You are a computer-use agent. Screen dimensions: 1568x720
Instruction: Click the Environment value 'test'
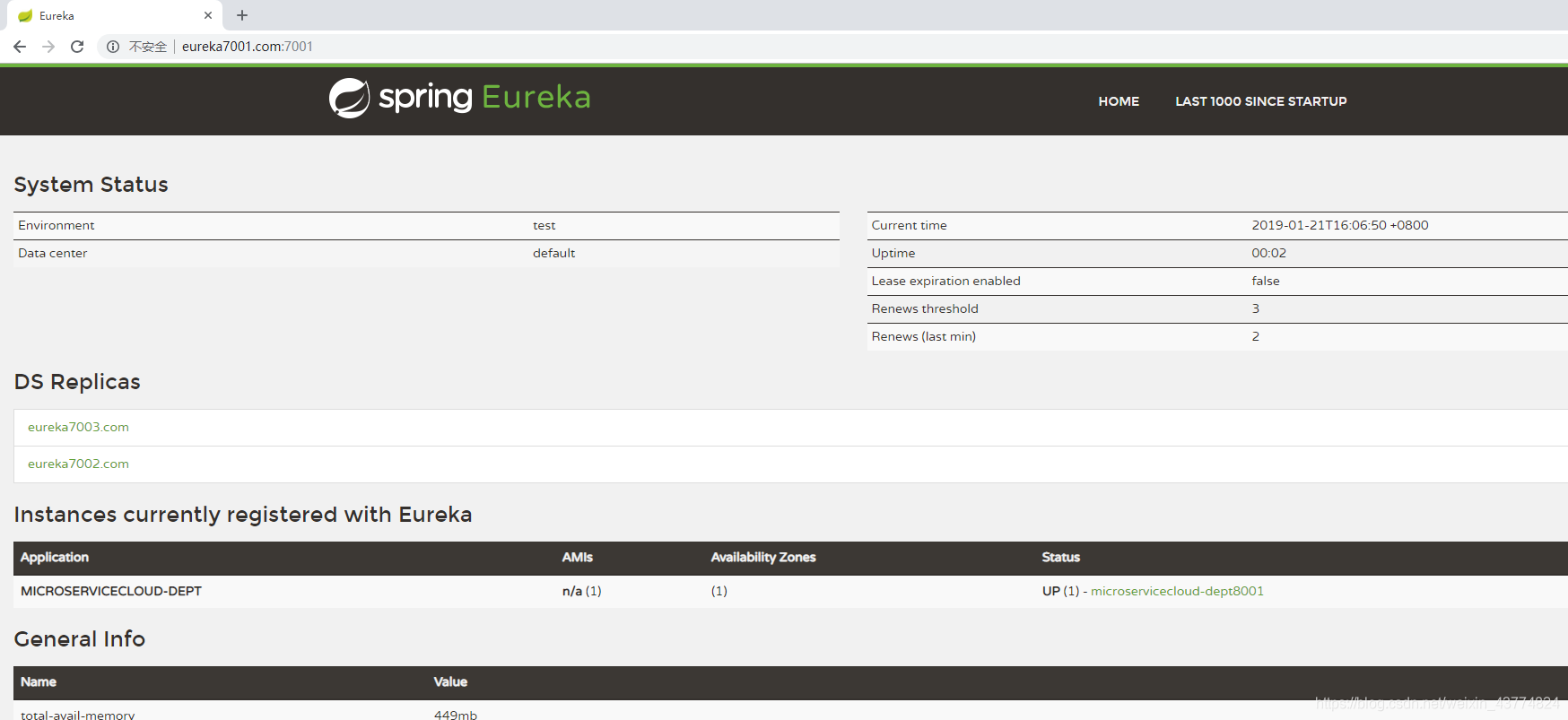coord(544,225)
